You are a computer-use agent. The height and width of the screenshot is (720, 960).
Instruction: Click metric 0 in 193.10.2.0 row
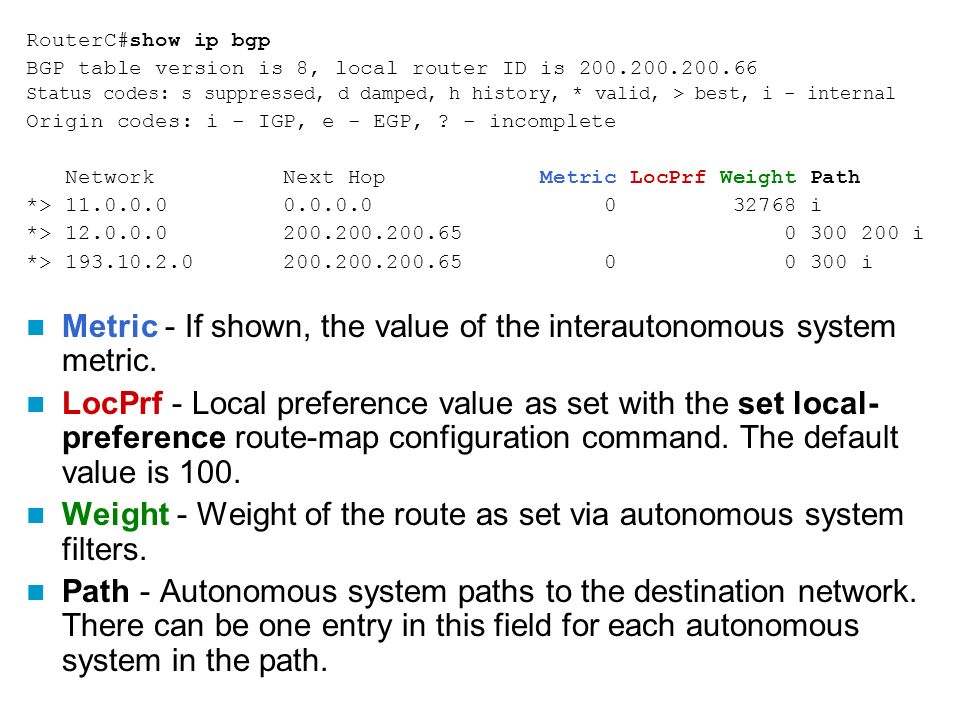[610, 262]
